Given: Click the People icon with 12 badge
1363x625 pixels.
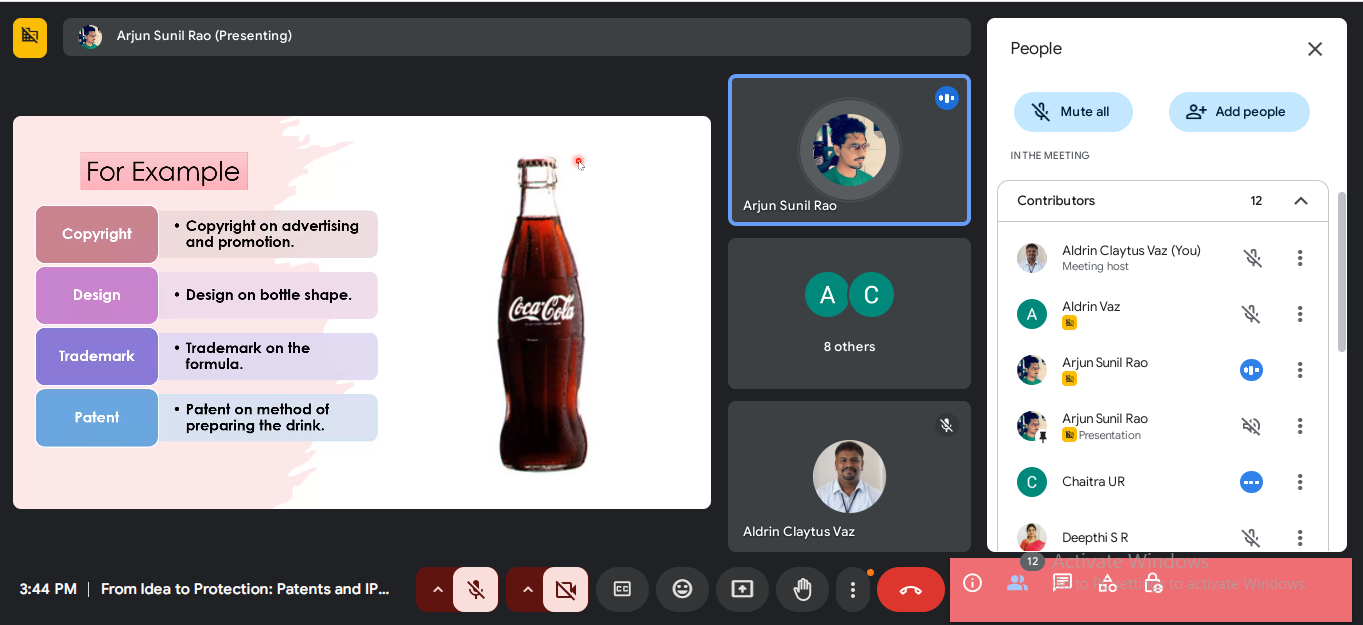Looking at the screenshot, I should point(1018,583).
